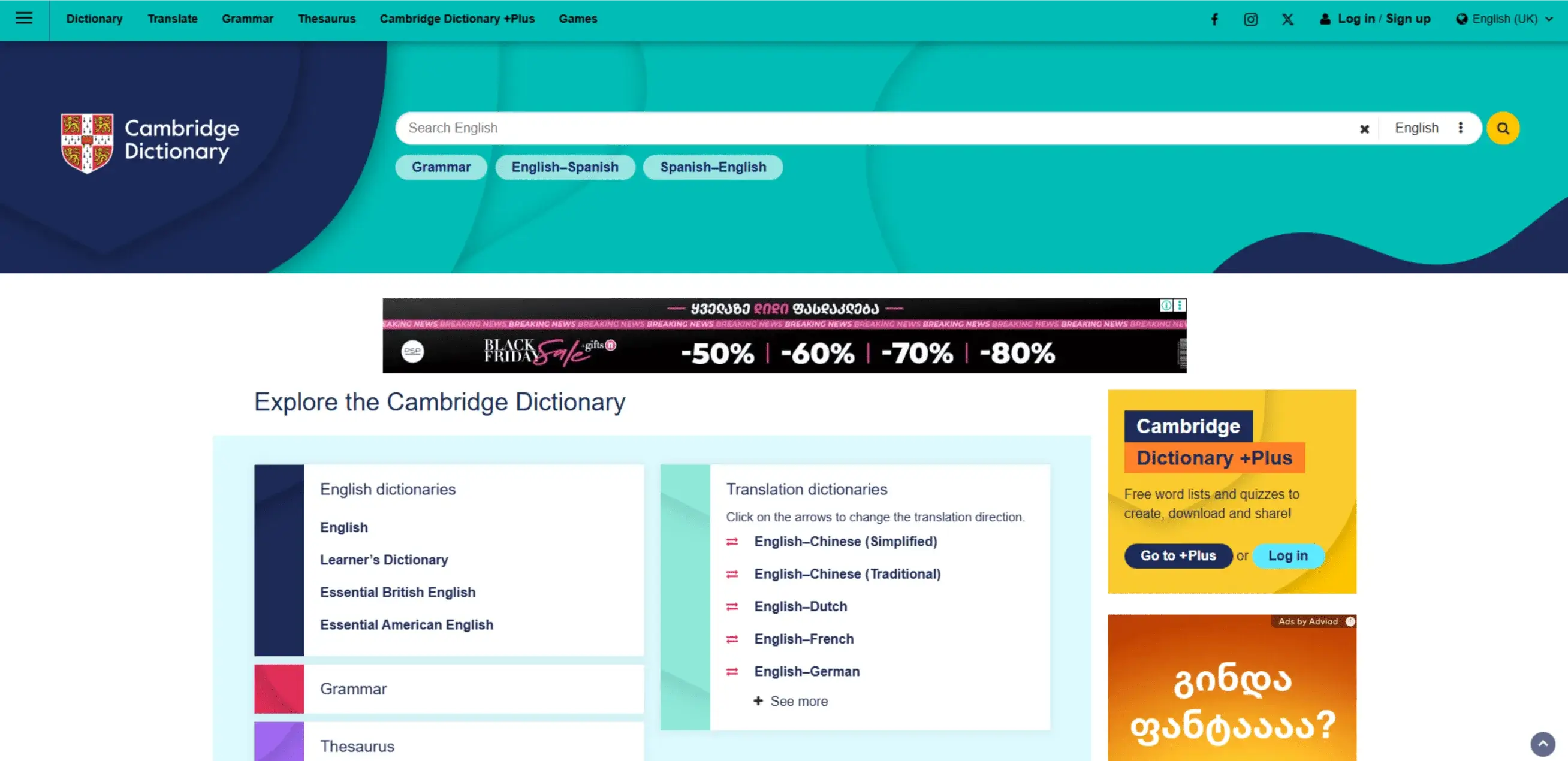Open the English dictionary link
This screenshot has width=1568, height=761.
[x=344, y=527]
